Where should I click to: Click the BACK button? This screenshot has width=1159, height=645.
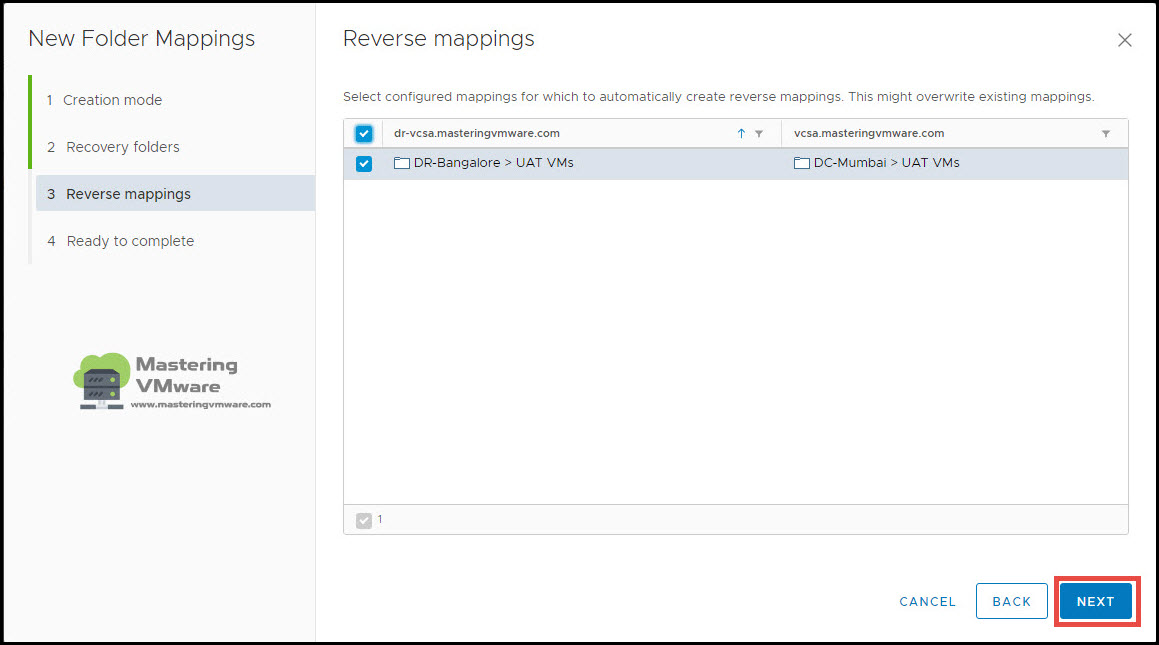click(x=1011, y=601)
